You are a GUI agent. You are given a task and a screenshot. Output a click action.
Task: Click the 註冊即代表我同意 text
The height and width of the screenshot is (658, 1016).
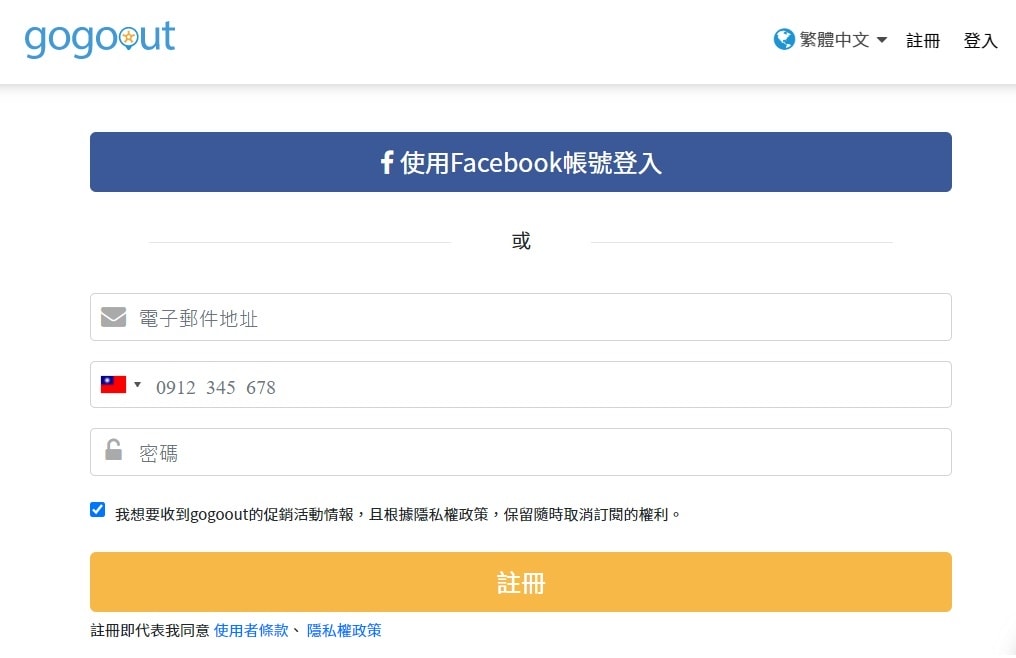[x=150, y=630]
